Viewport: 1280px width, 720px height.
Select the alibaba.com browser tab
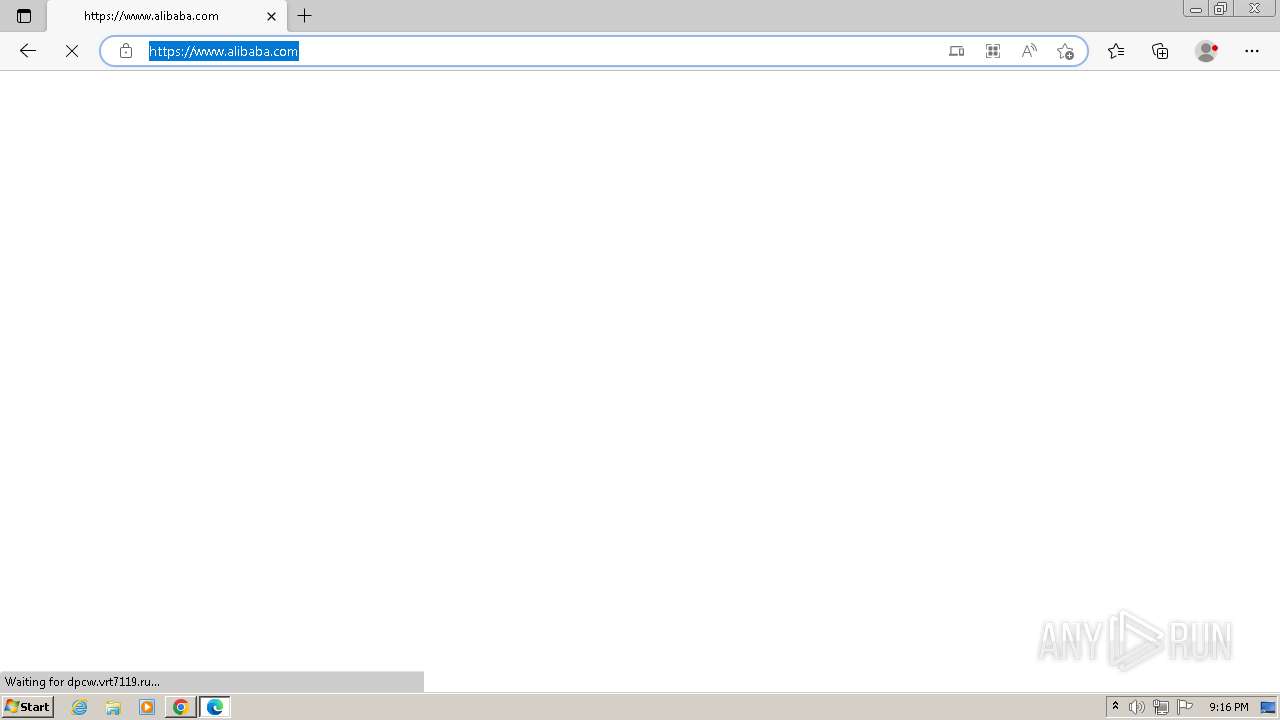tap(166, 16)
